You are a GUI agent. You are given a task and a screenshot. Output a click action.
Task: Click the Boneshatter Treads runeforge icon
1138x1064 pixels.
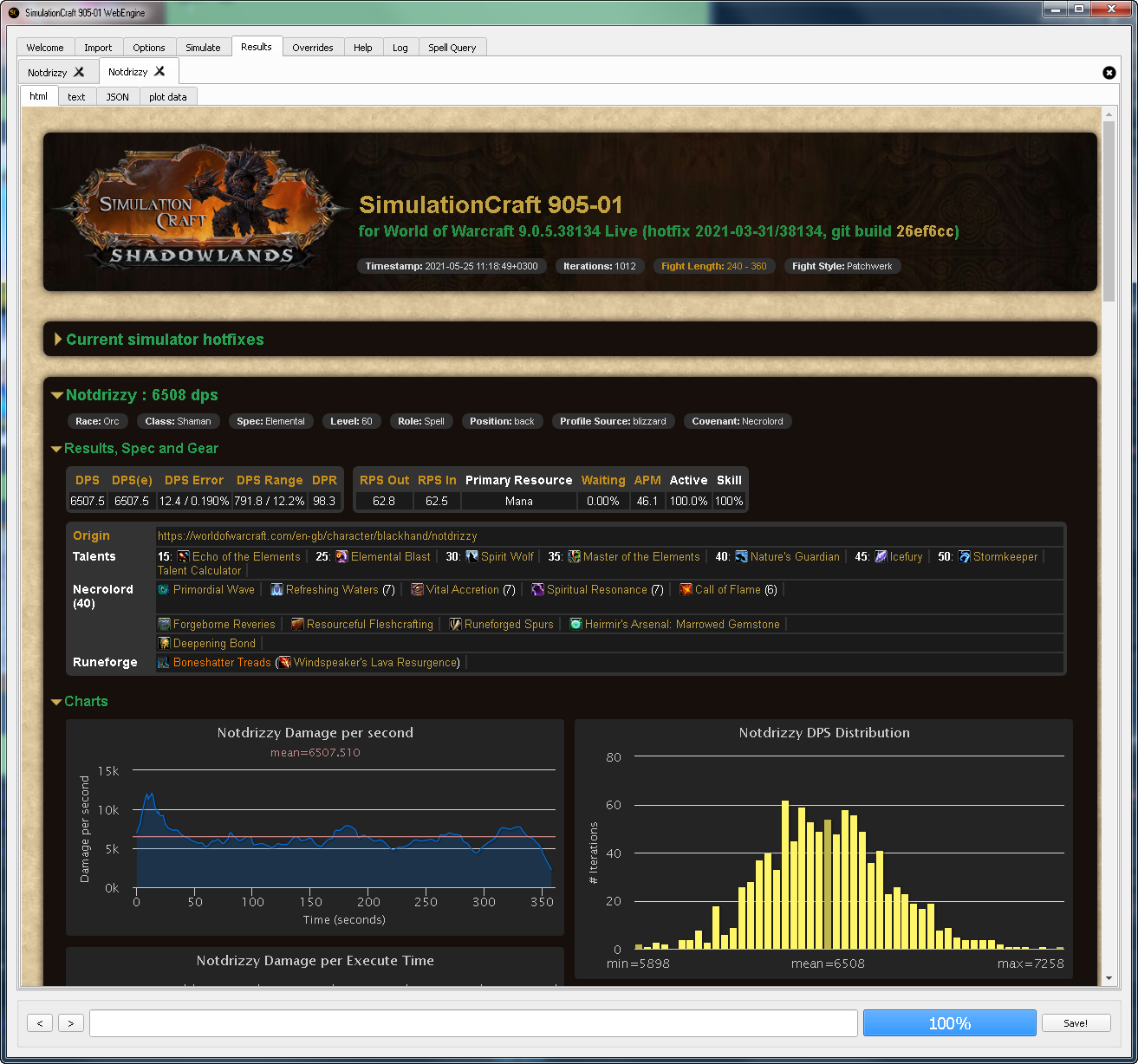(164, 663)
